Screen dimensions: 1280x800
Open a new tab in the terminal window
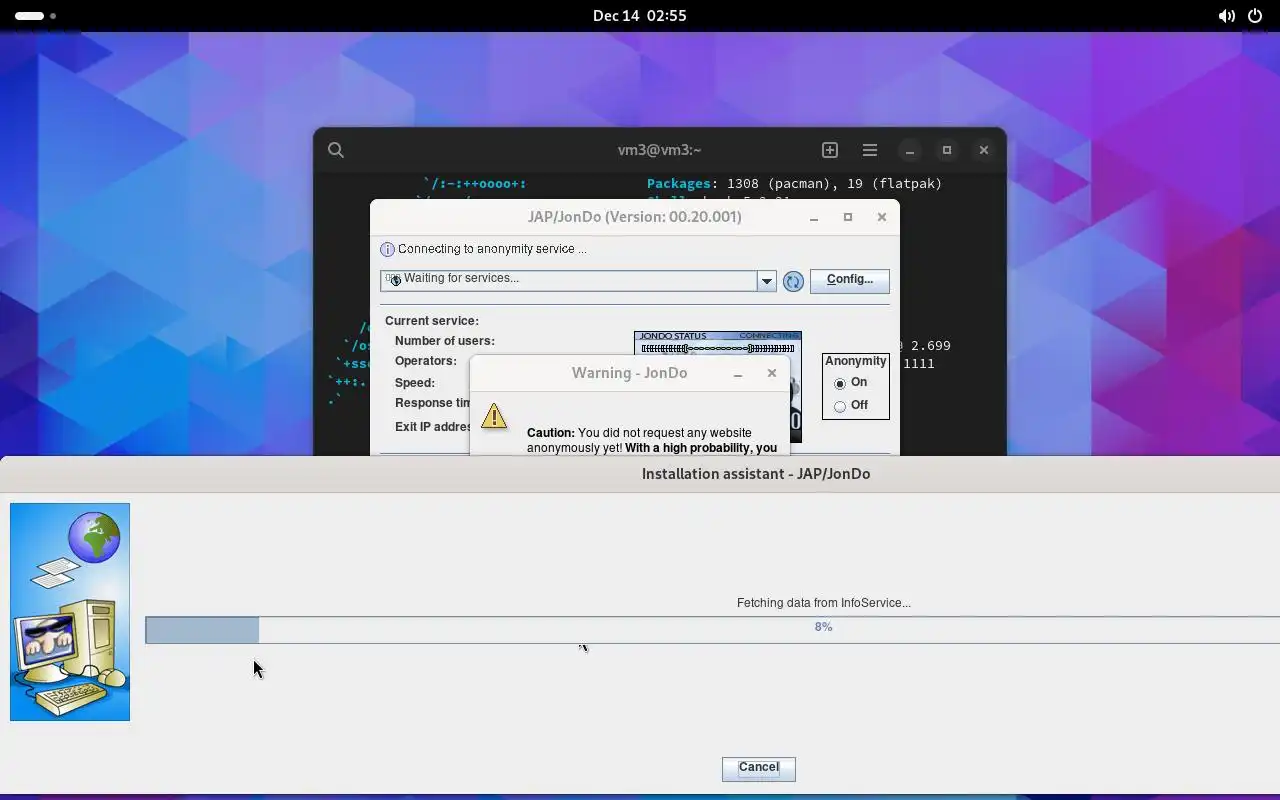click(830, 150)
